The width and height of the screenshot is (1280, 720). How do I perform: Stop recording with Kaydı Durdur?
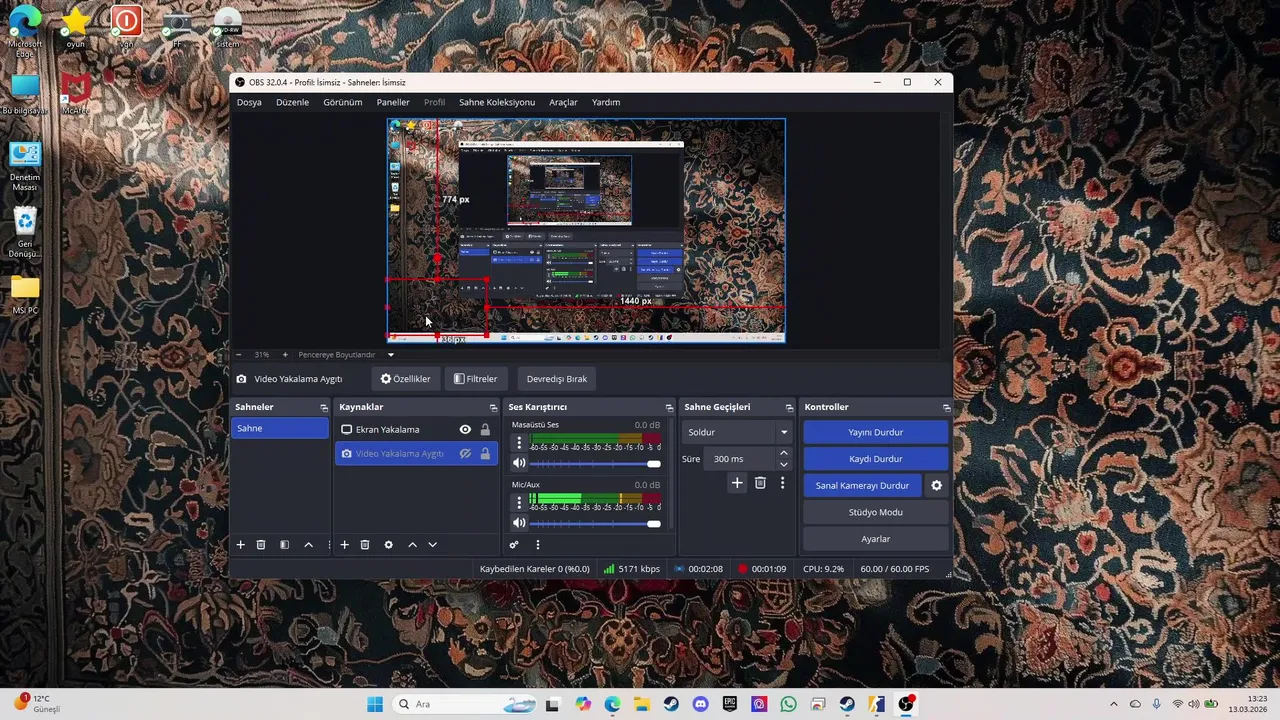(x=875, y=459)
